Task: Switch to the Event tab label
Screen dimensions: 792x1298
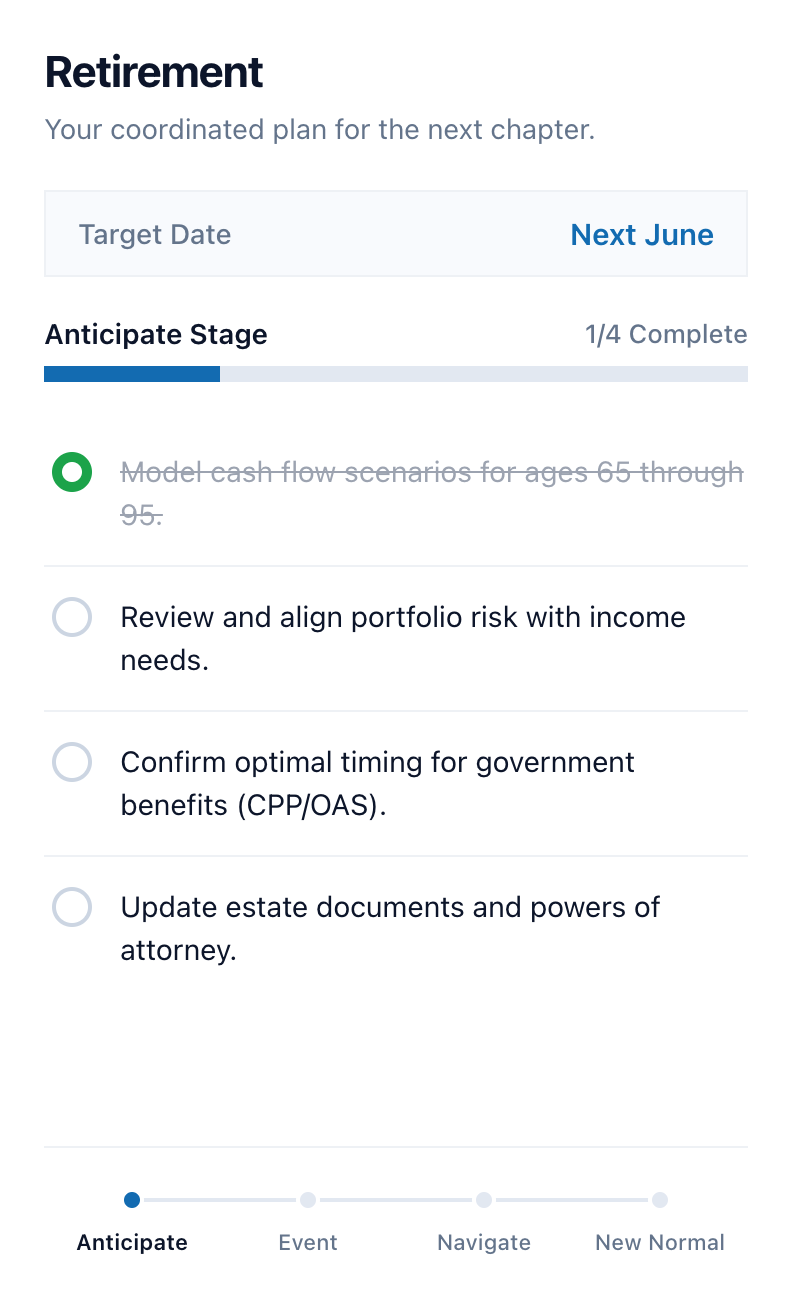Action: tap(308, 1243)
